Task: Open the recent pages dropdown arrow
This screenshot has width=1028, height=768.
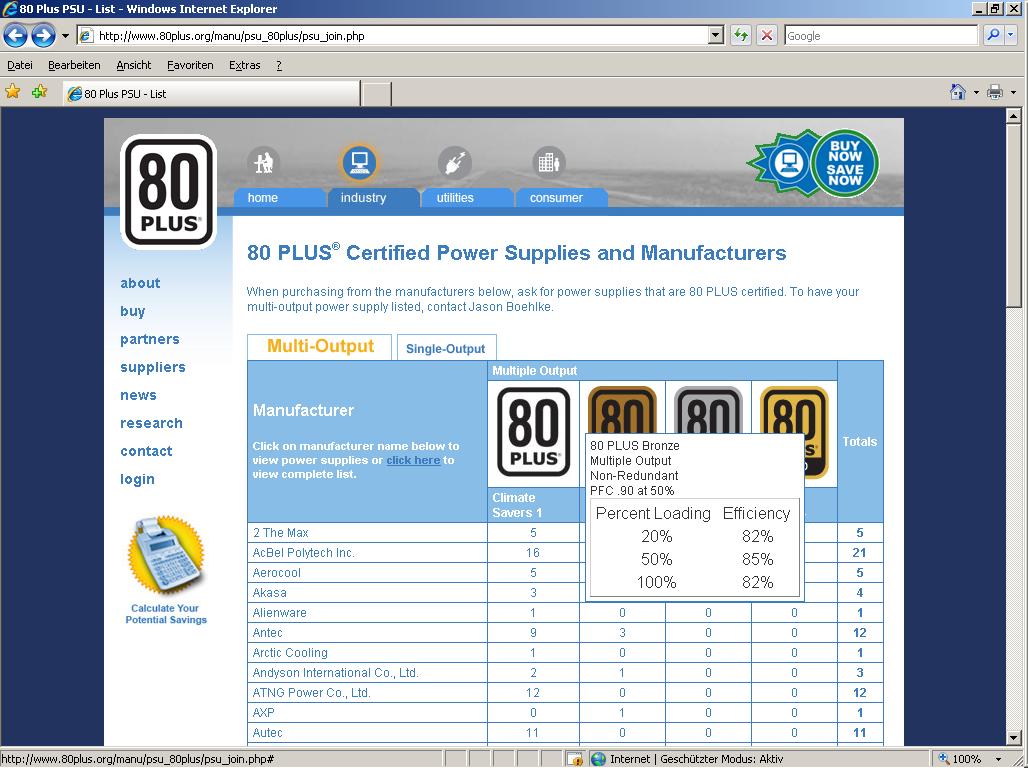Action: 65,36
